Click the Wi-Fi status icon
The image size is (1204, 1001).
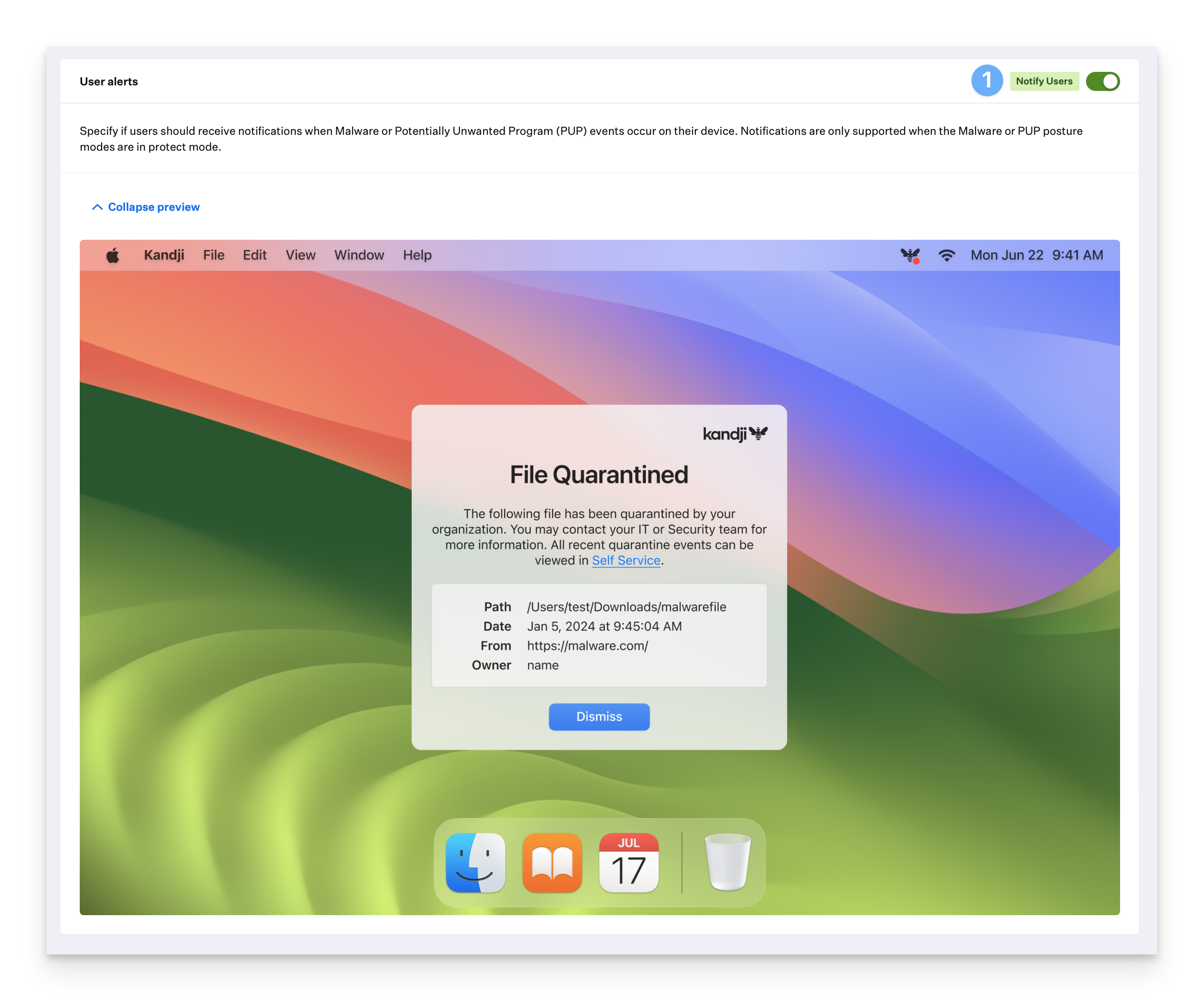(x=947, y=255)
